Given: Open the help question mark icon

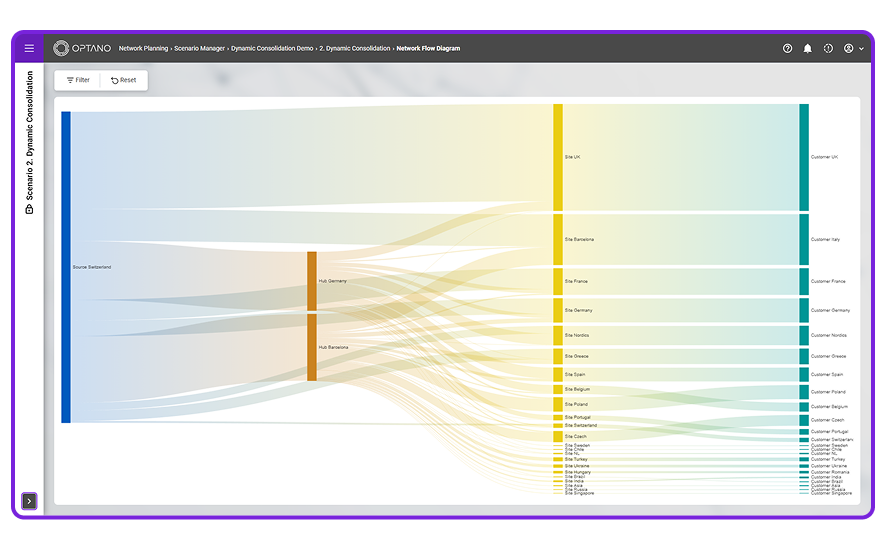Looking at the screenshot, I should tap(787, 49).
